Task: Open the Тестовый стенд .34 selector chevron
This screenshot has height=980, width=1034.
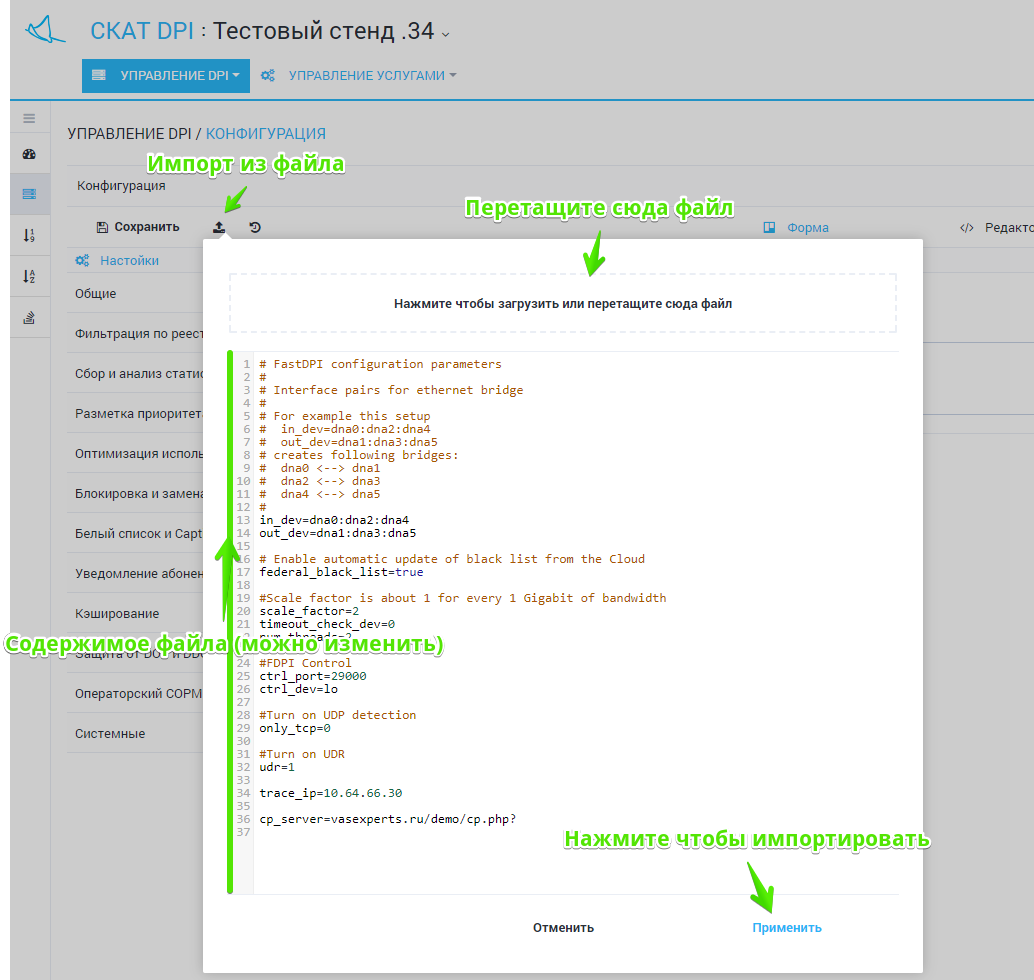Action: click(446, 34)
